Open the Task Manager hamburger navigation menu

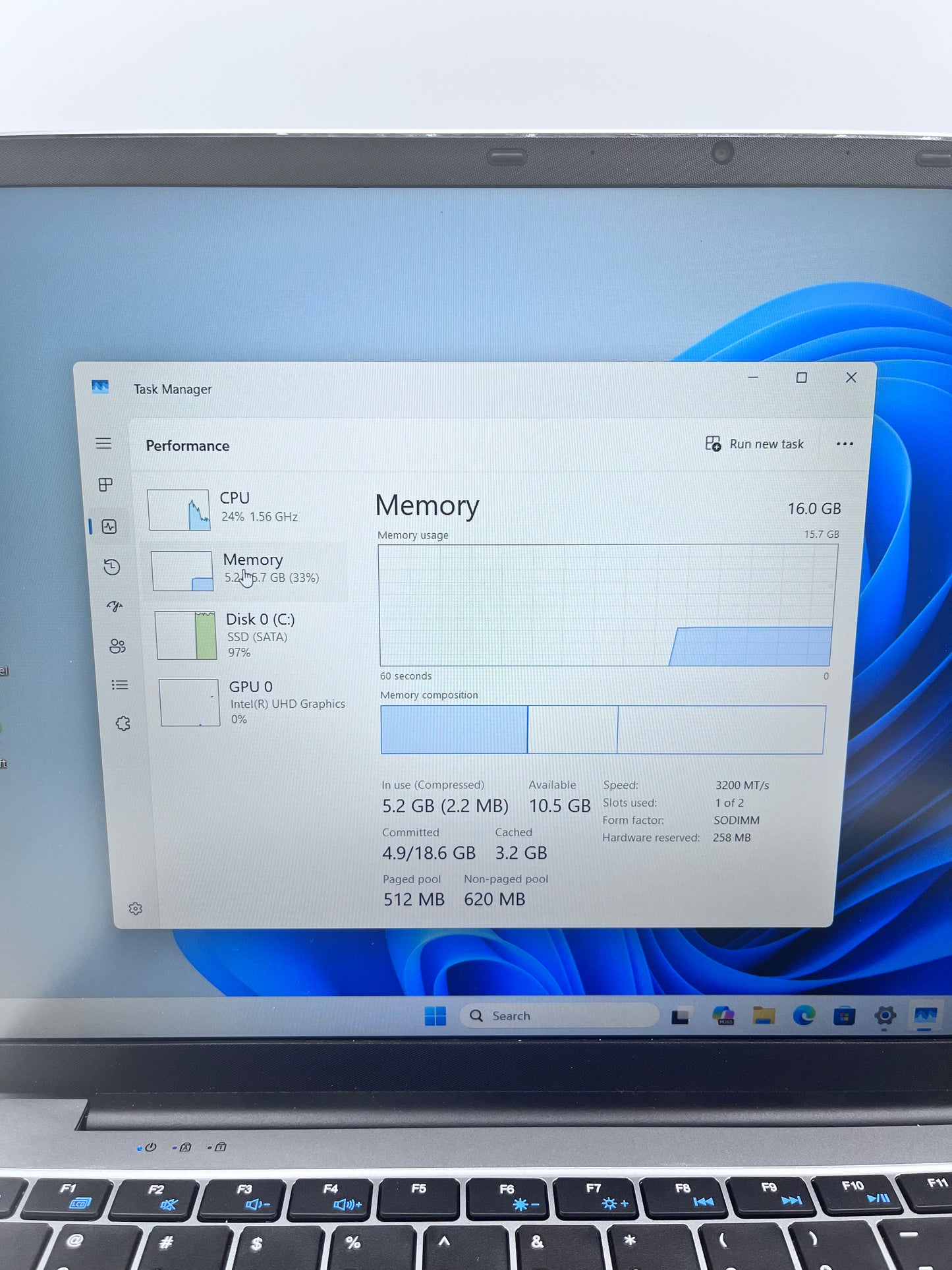coord(103,444)
